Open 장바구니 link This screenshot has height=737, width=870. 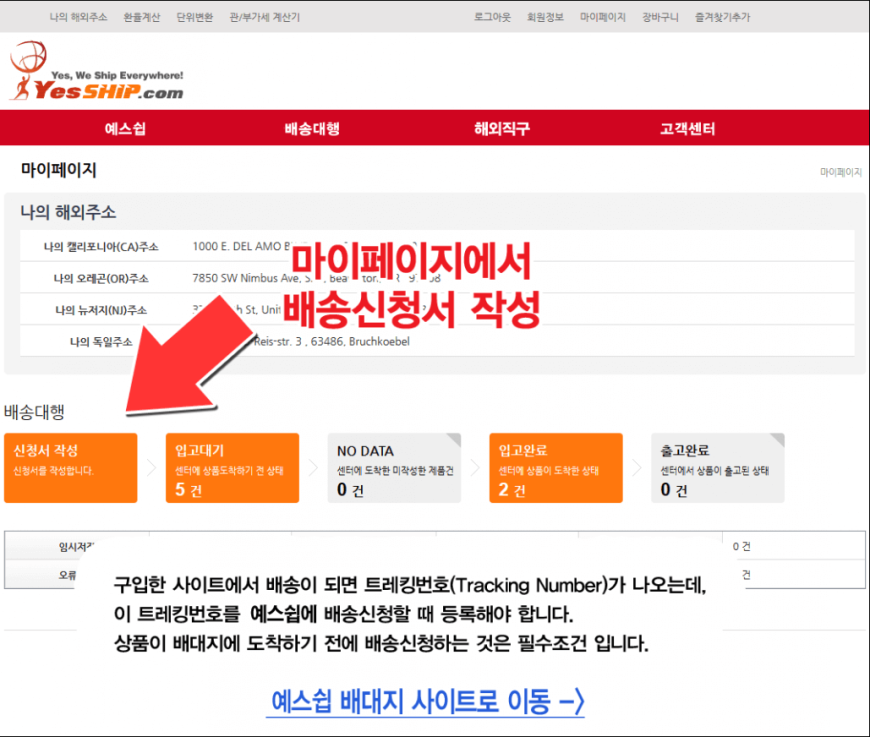[x=660, y=17]
